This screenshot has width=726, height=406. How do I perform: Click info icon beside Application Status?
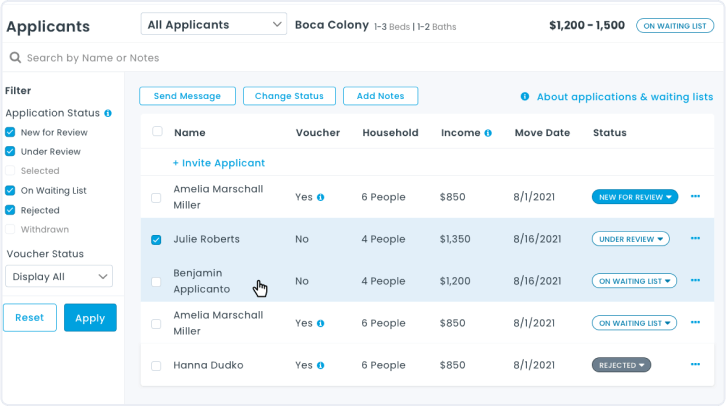point(108,114)
